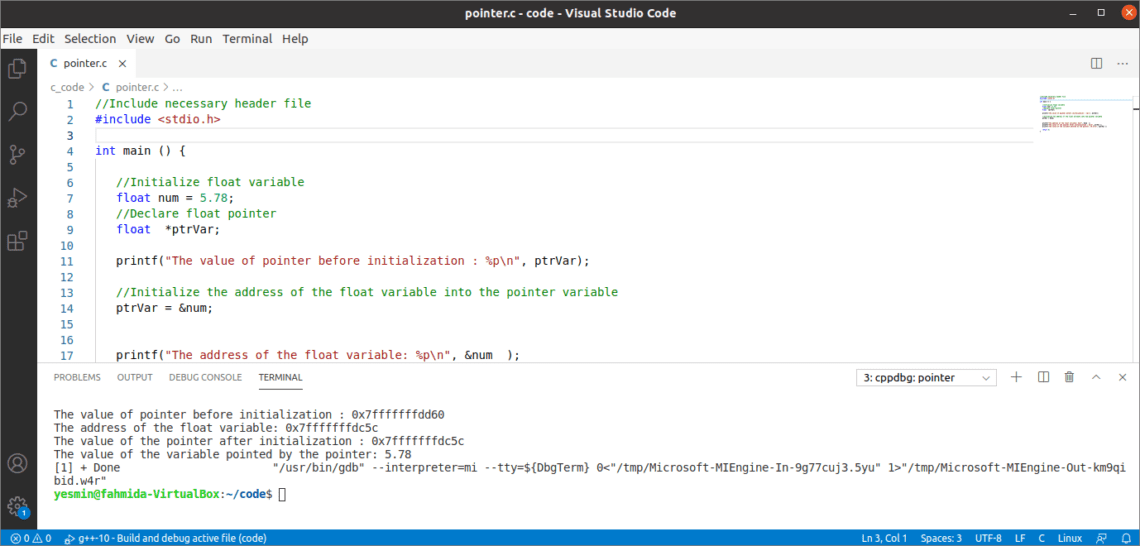
Task: Open the terminal selector dropdown '3: cppdbg: pointer'
Action: coord(927,378)
